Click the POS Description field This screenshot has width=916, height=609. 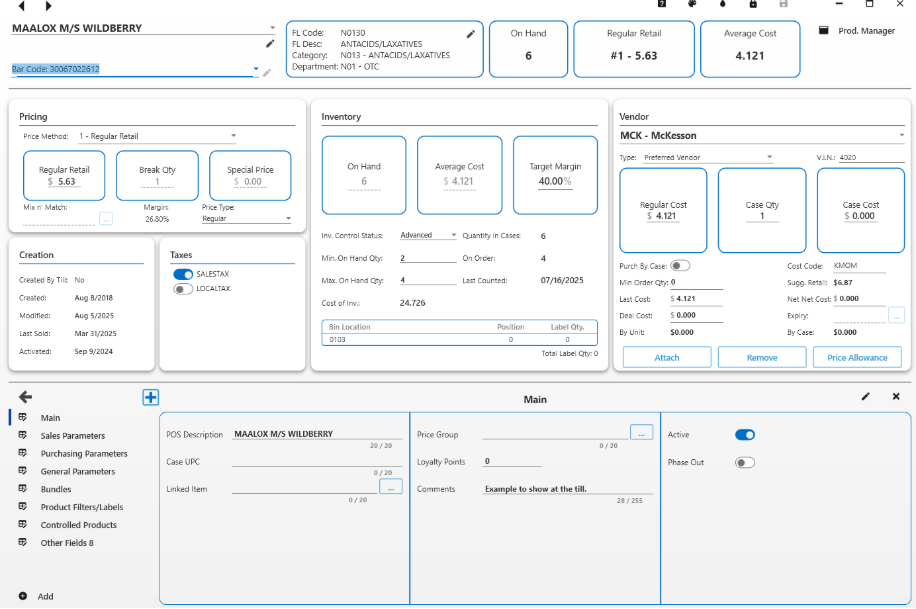click(317, 434)
